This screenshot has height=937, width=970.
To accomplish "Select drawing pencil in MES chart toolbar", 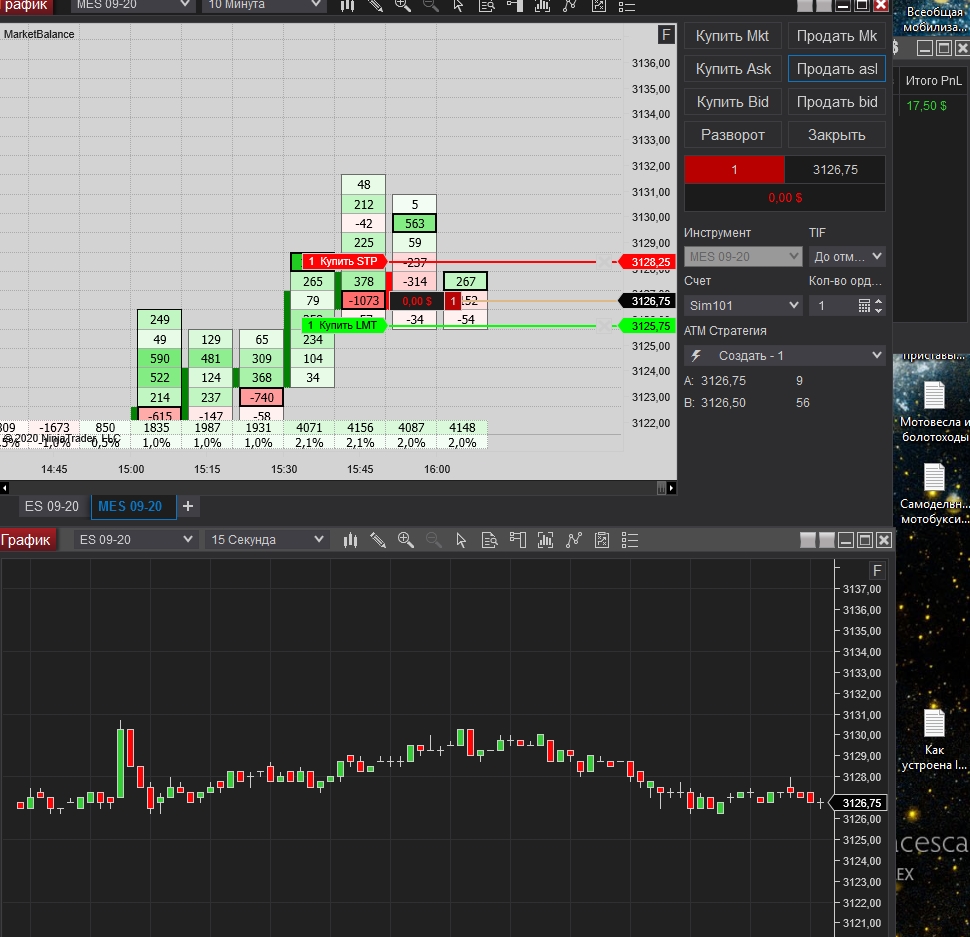I will click(x=376, y=6).
